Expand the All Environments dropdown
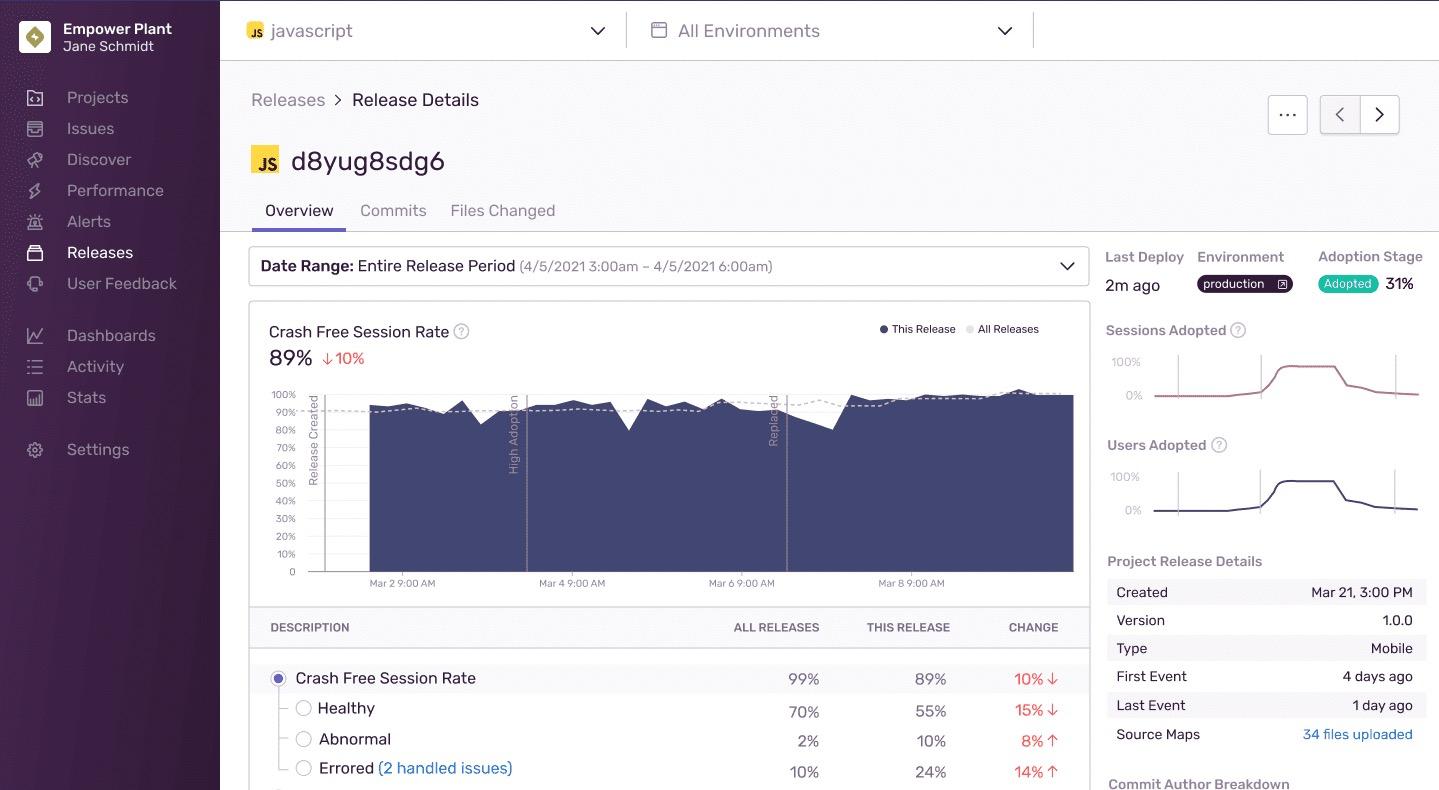This screenshot has width=1439, height=790. coord(832,31)
